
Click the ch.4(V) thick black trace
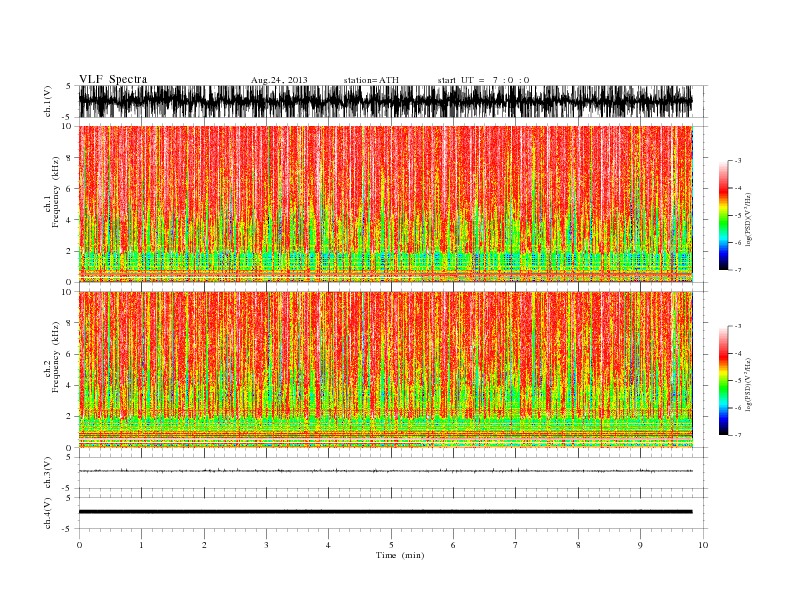click(x=386, y=512)
